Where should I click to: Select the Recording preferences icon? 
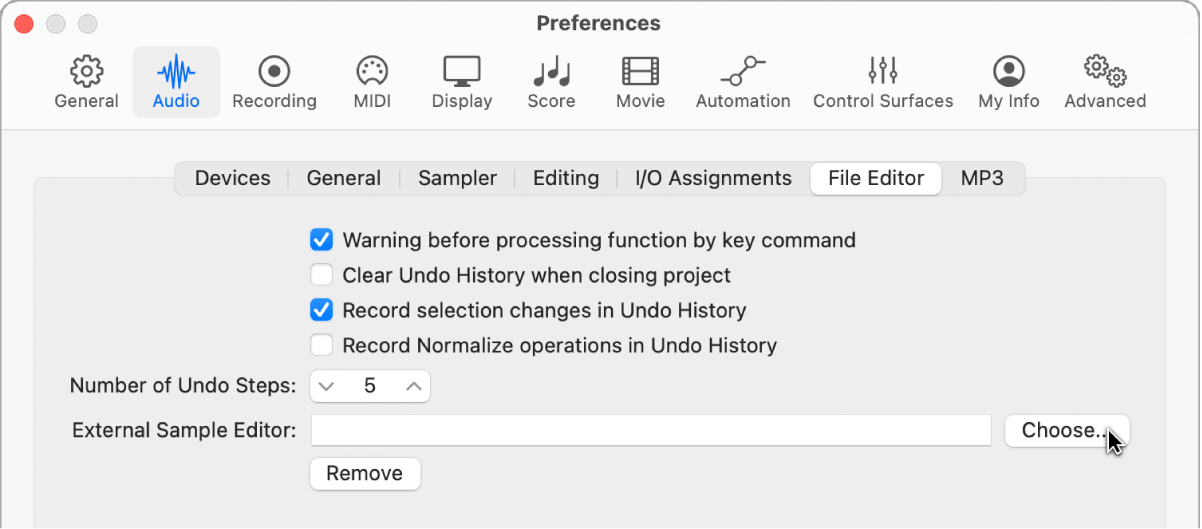pyautogui.click(x=274, y=72)
